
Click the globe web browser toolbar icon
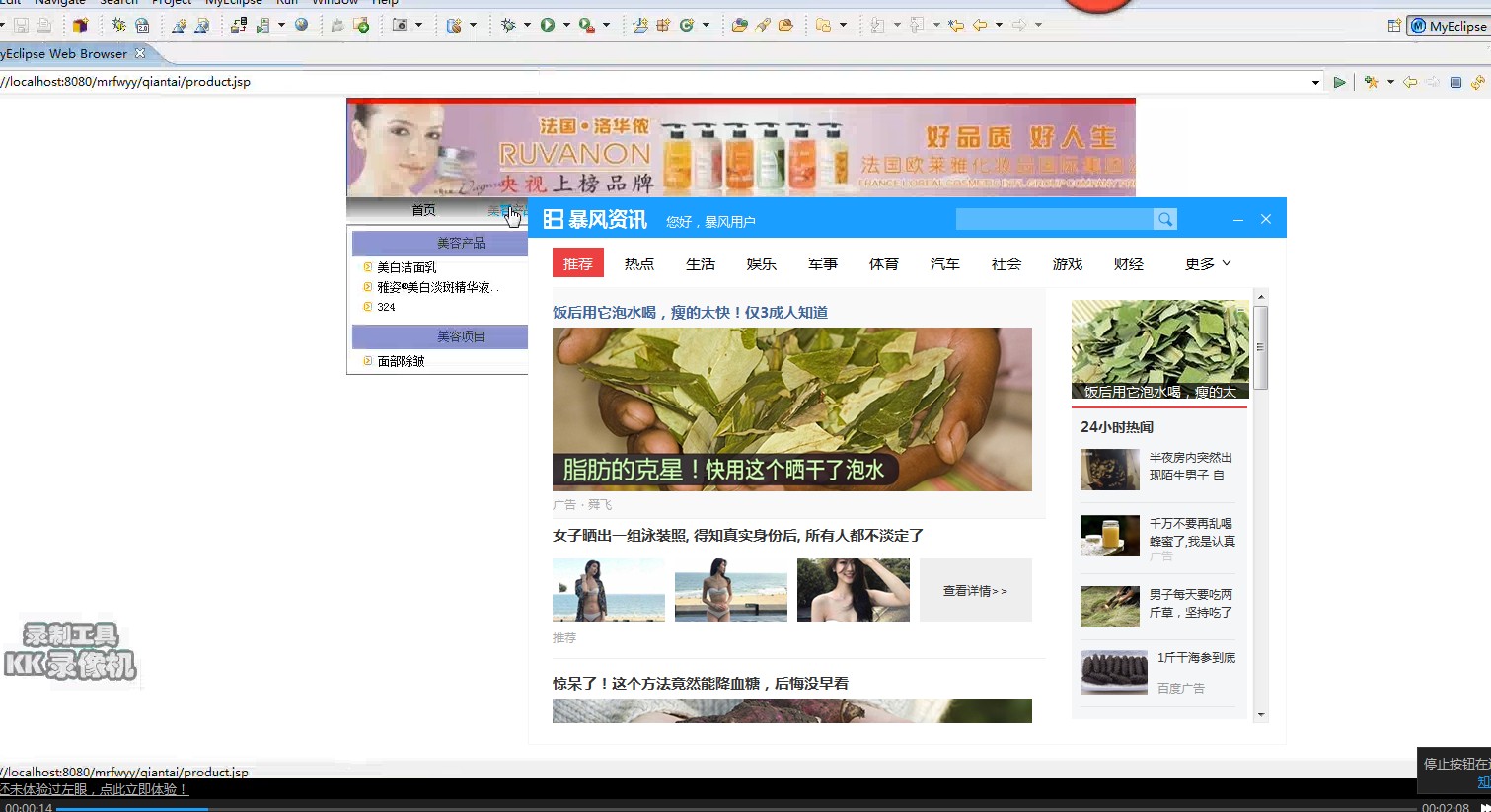tap(302, 25)
